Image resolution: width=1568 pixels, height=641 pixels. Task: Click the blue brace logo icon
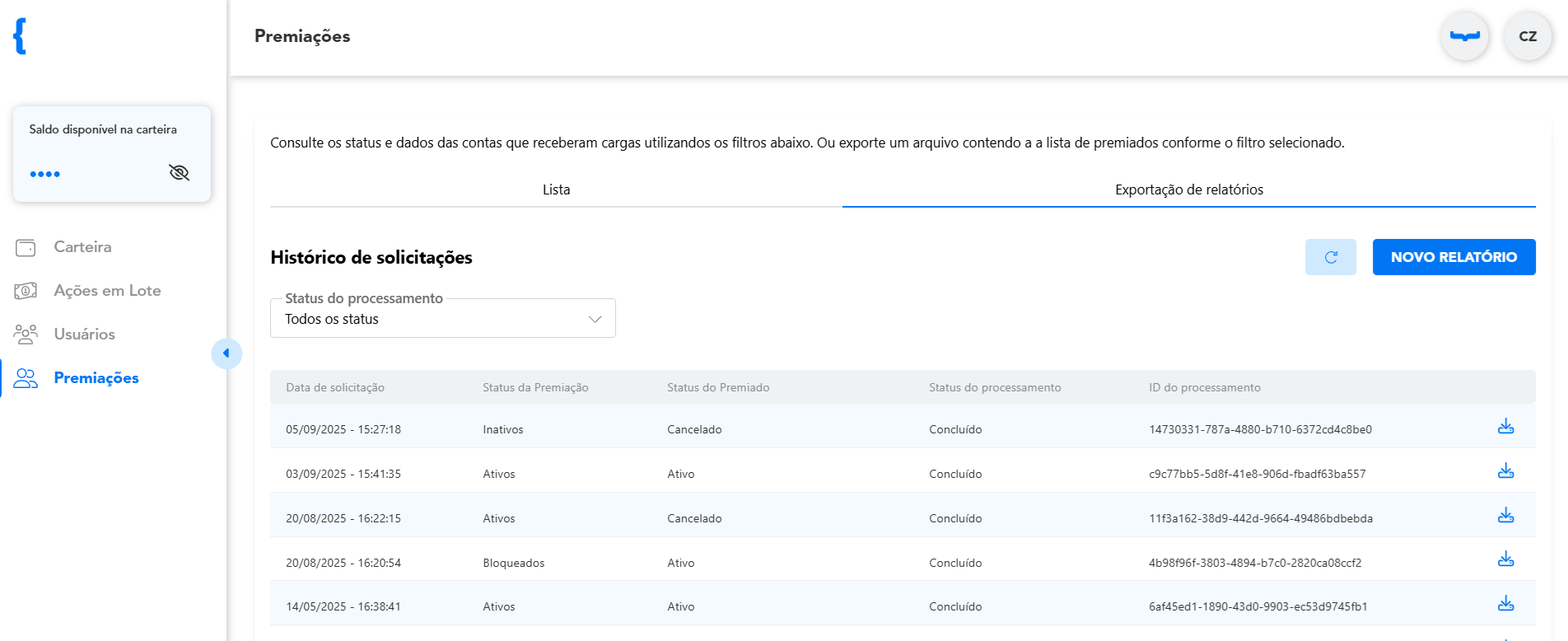20,36
